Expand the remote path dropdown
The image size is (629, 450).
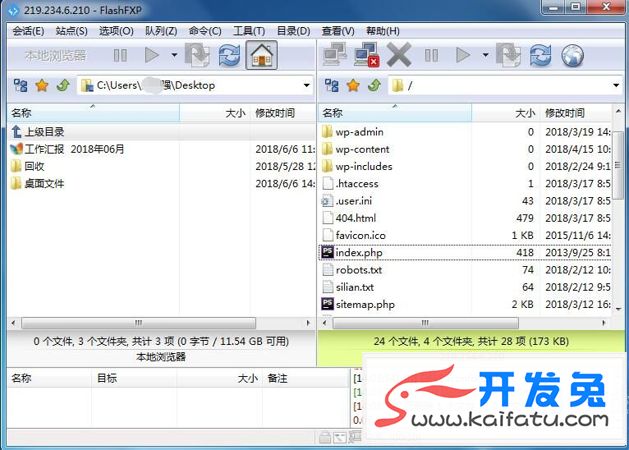tap(616, 85)
